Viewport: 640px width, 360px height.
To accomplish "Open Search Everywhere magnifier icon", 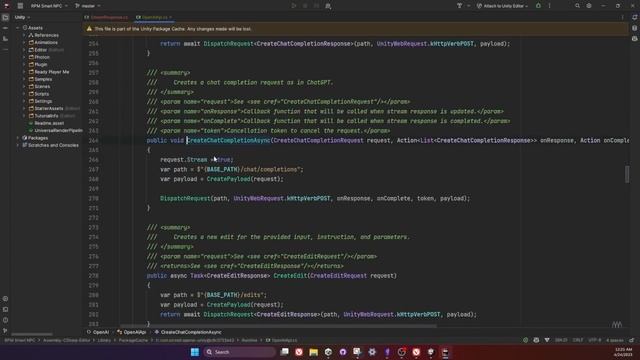I will (x=577, y=6).
